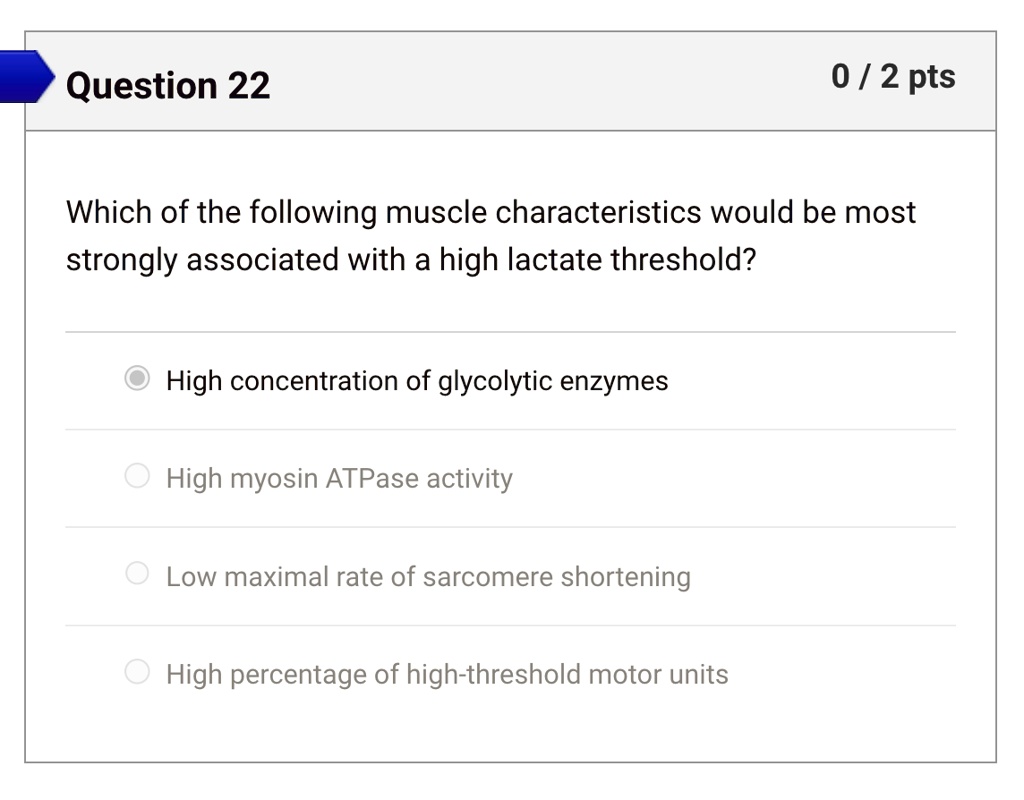Click the phrase muscle characteristics in the question
The height and width of the screenshot is (800, 1024).
pyautogui.click(x=543, y=213)
